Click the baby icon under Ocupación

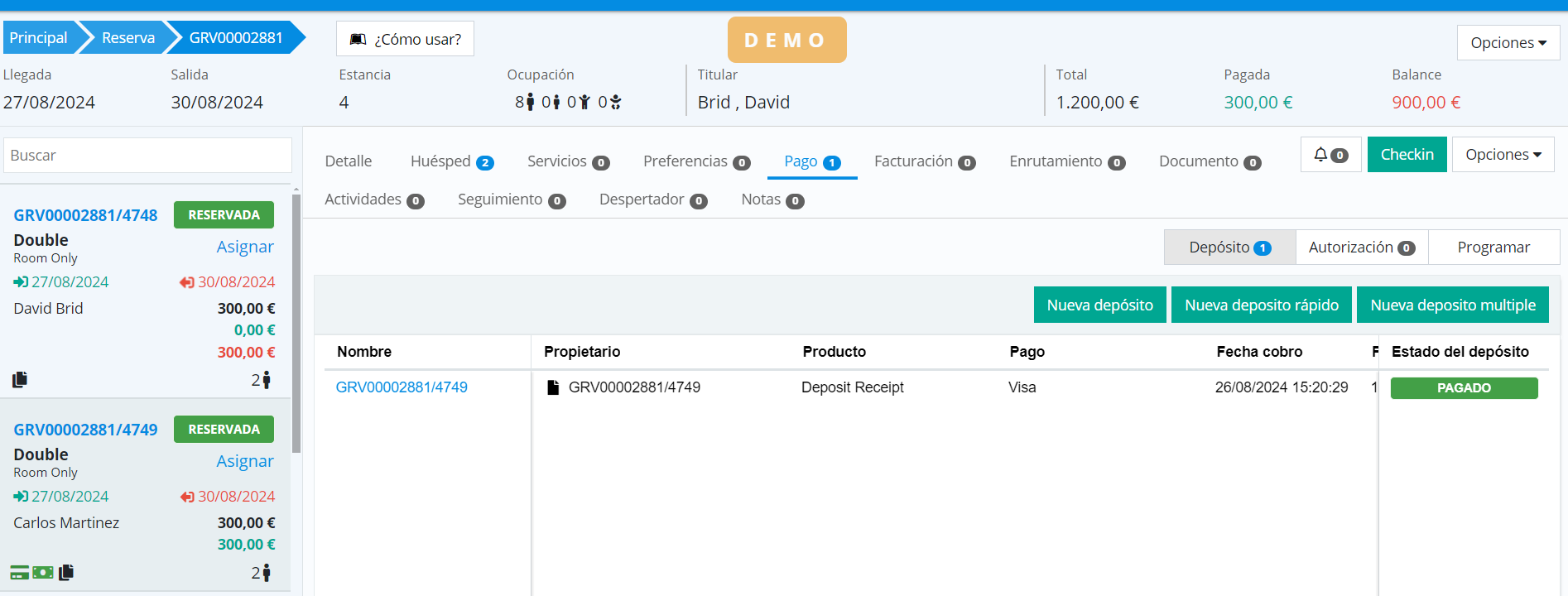615,103
